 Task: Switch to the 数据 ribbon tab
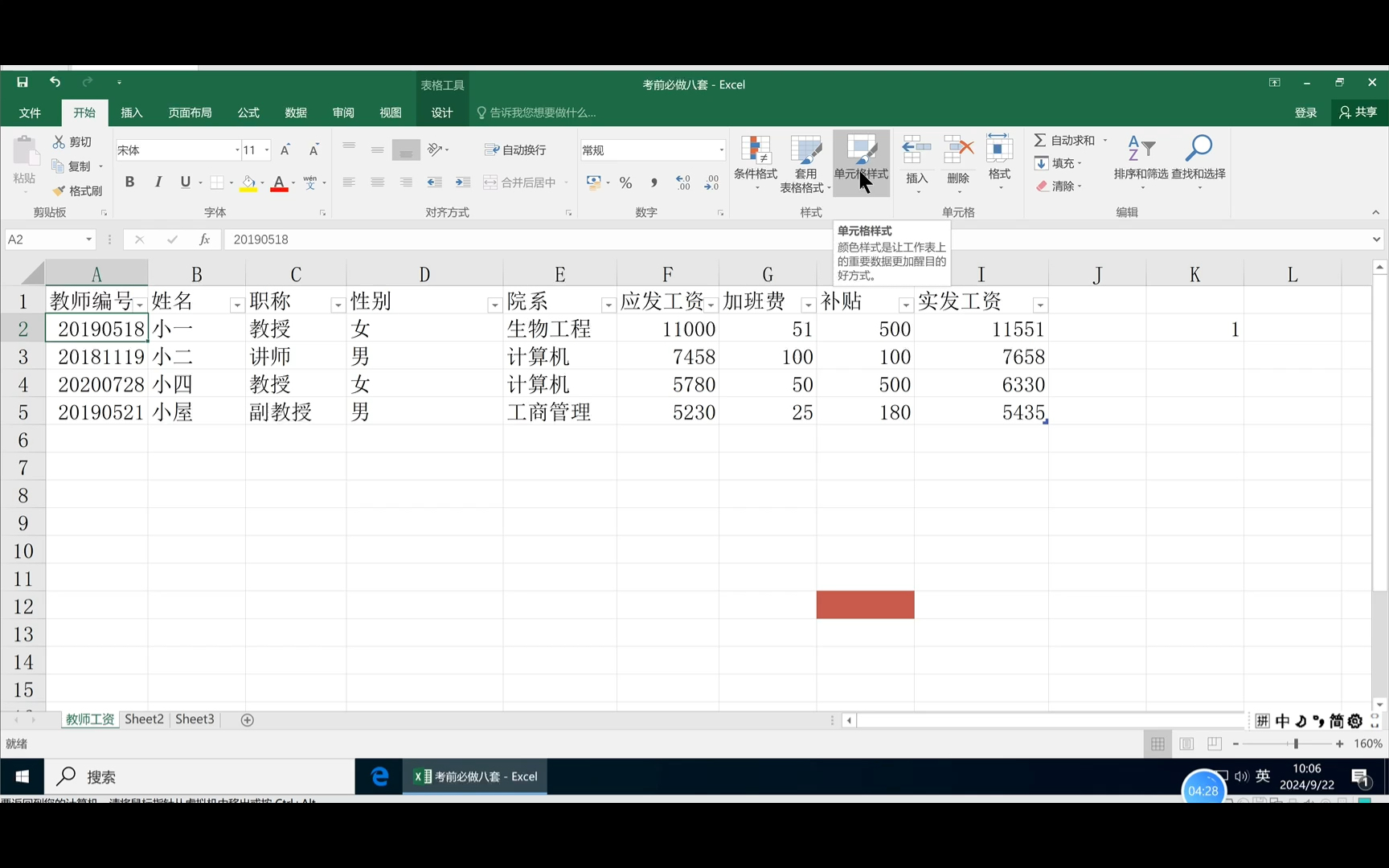[x=294, y=113]
